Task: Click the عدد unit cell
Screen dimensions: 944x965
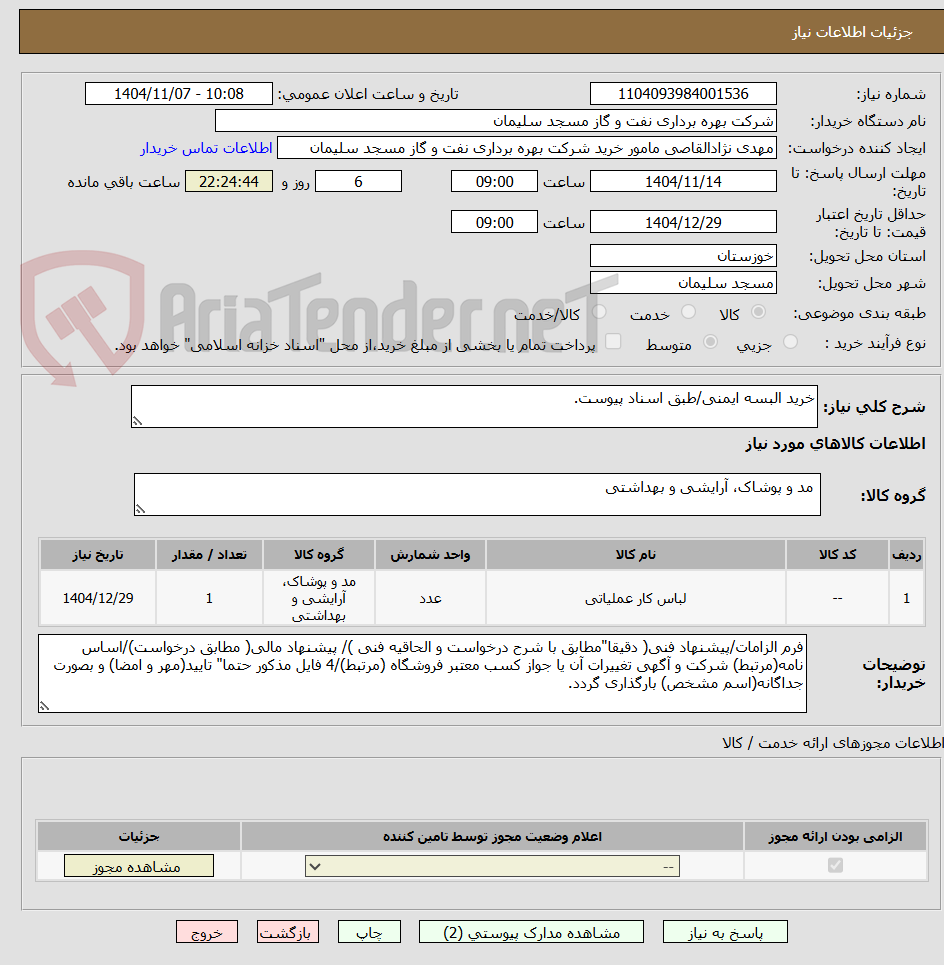Action: (430, 598)
